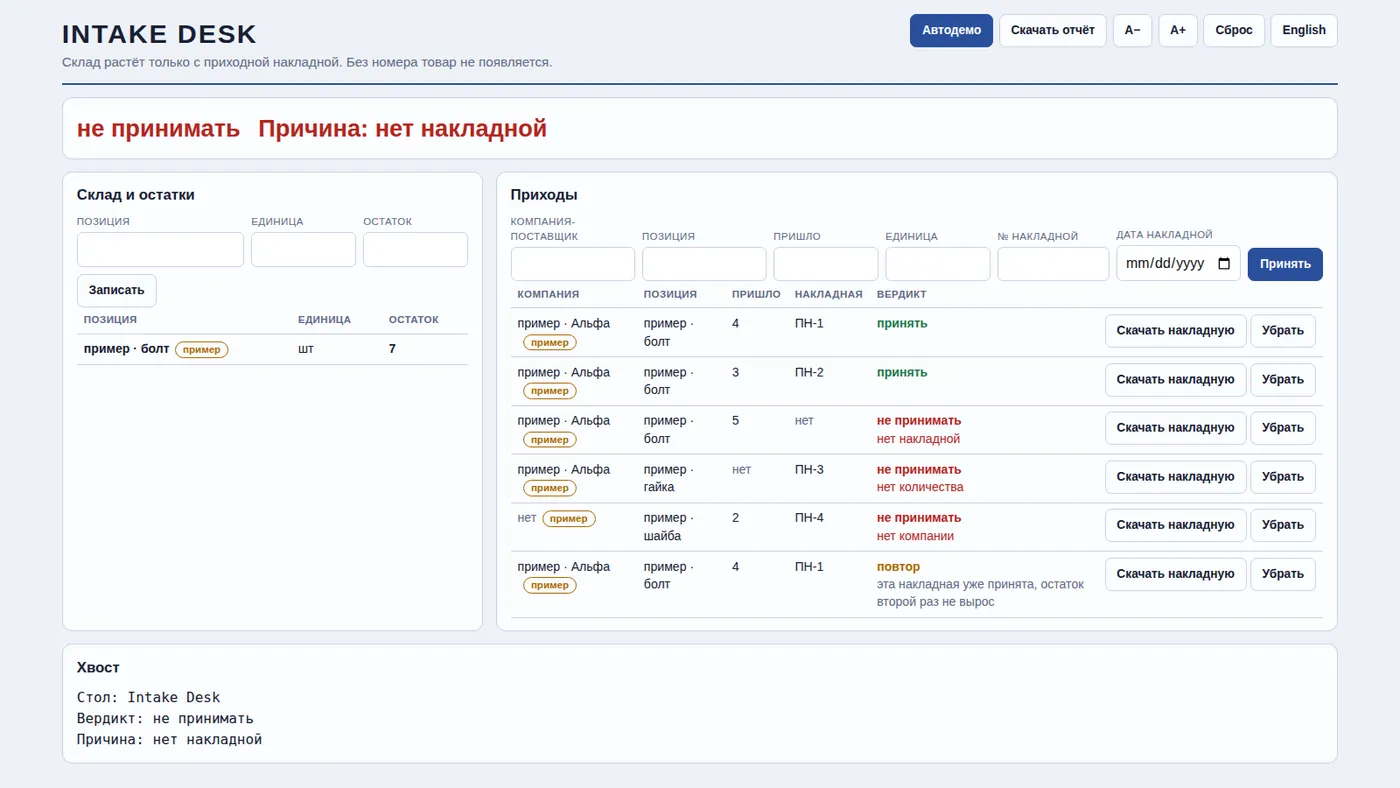Download the invoice for the ПН-2 row
This screenshot has height=788, width=1400.
pos(1175,380)
